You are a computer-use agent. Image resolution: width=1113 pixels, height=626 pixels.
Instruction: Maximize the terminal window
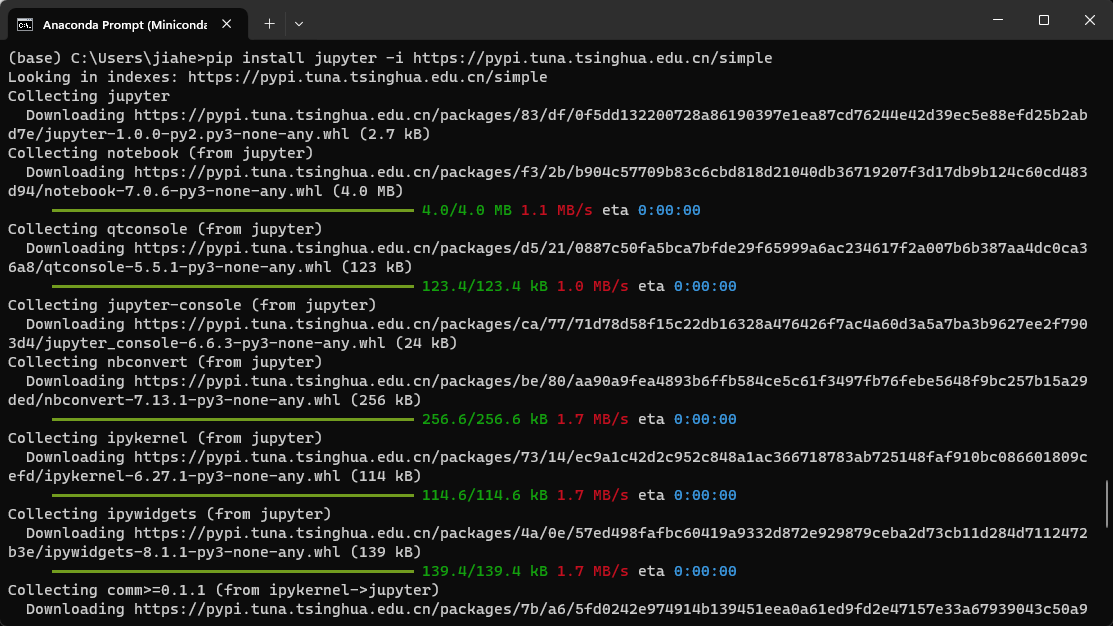click(1043, 20)
